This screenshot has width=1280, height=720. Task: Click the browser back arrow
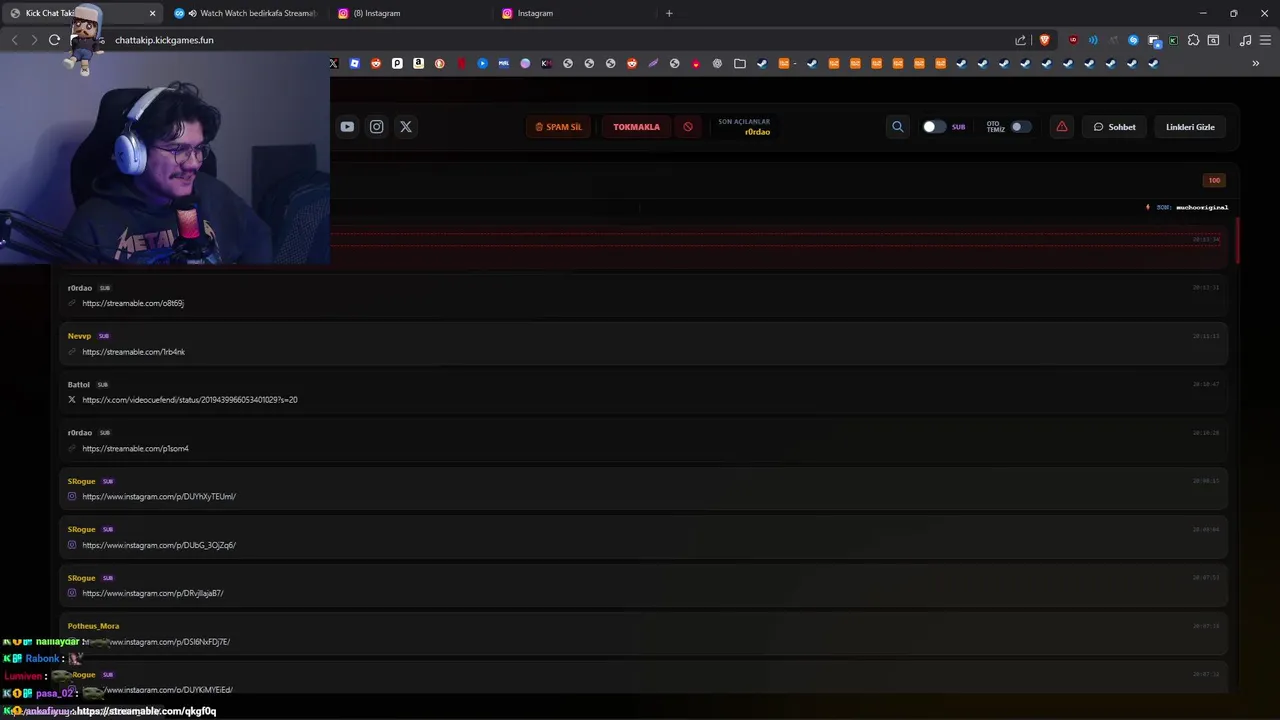pos(14,40)
